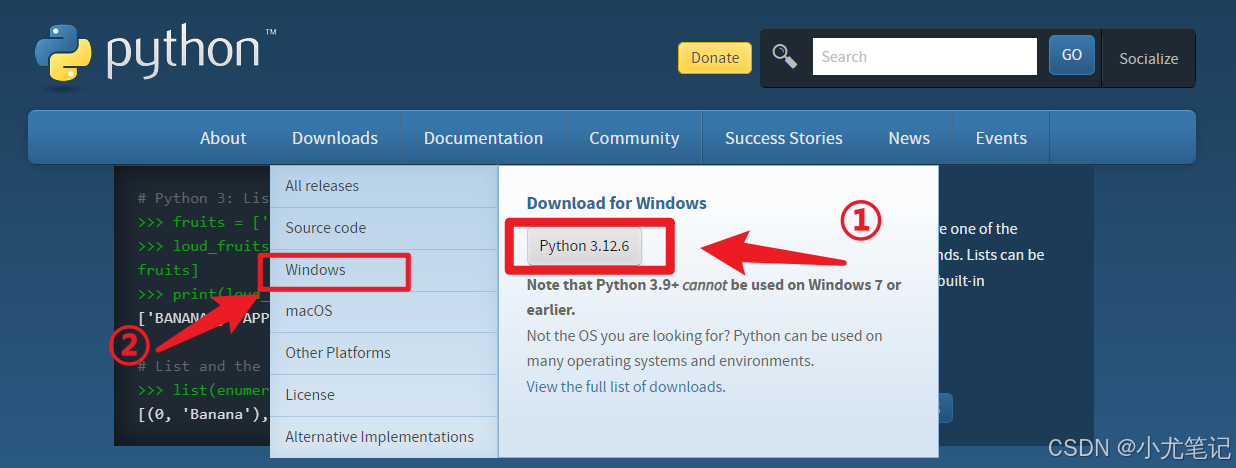Click the '>>> fruits = [' code line
The width and height of the screenshot is (1236, 468).
tap(201, 222)
